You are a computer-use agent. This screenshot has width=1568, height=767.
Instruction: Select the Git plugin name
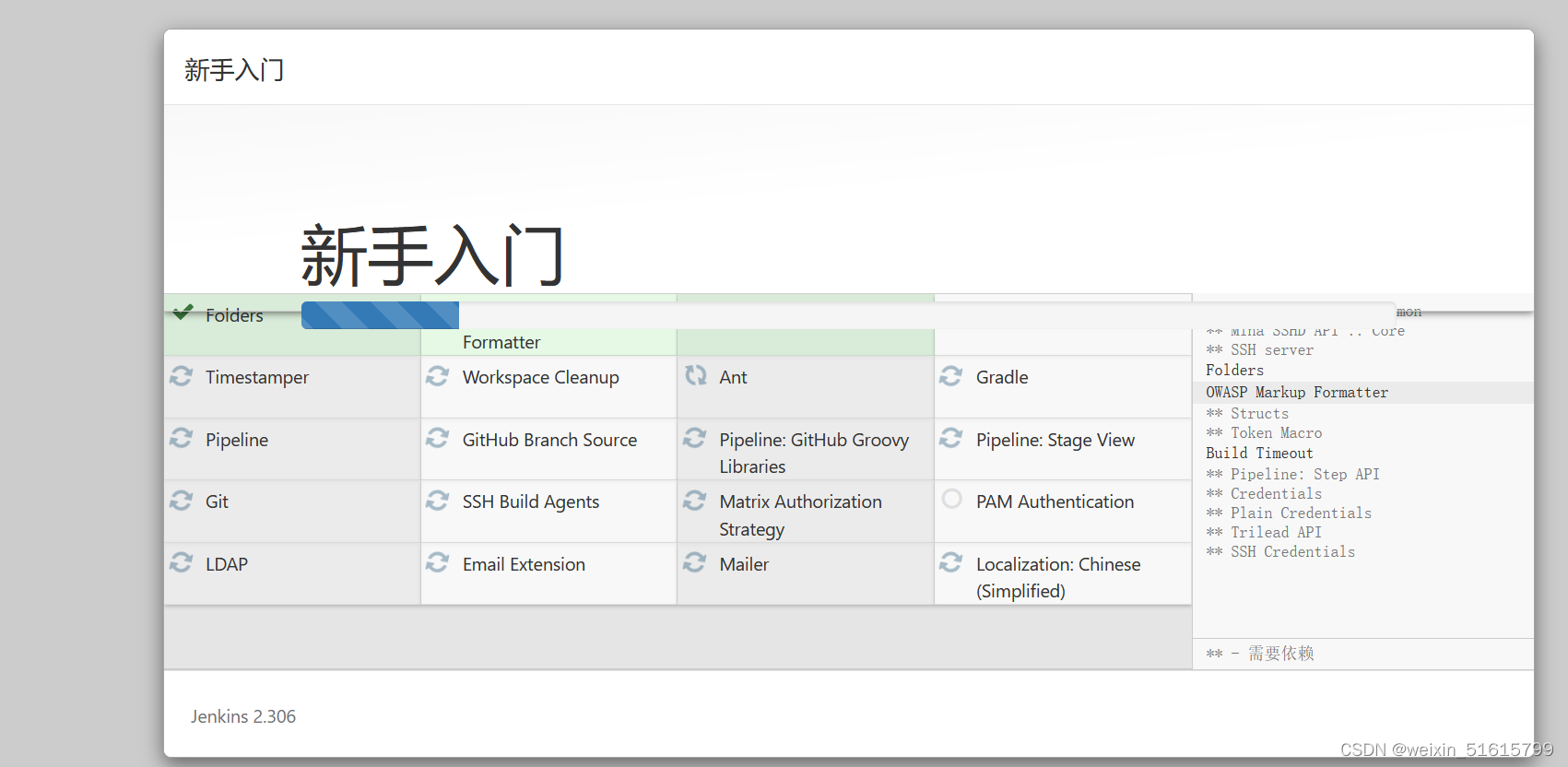coord(217,501)
